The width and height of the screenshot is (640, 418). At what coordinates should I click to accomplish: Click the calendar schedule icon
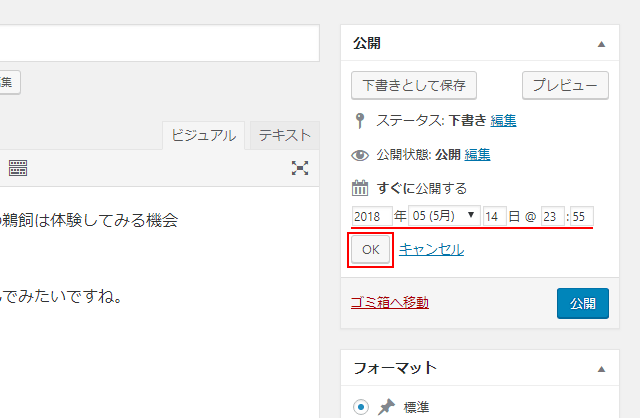click(x=361, y=188)
